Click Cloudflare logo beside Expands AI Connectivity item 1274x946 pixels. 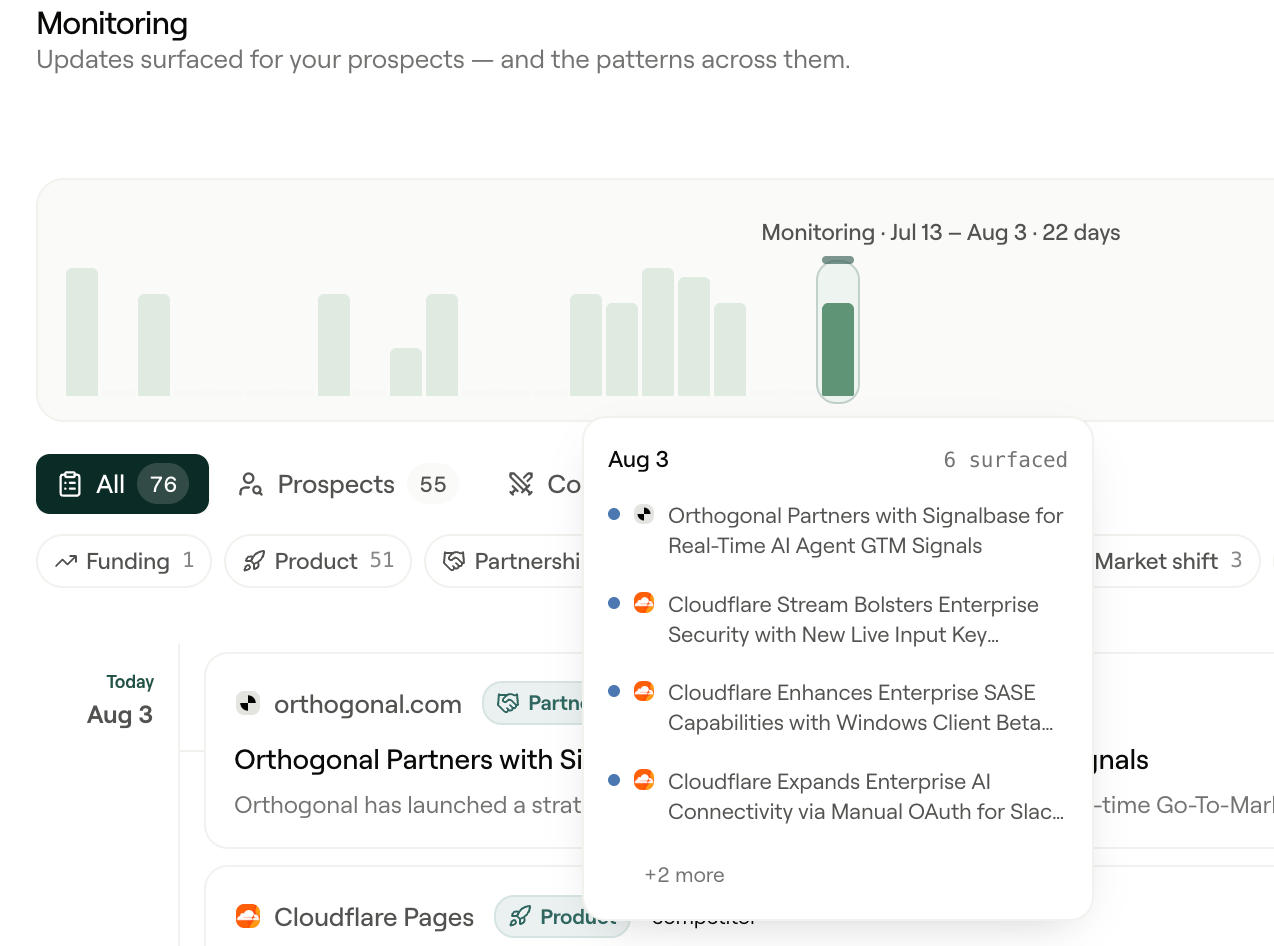[644, 780]
